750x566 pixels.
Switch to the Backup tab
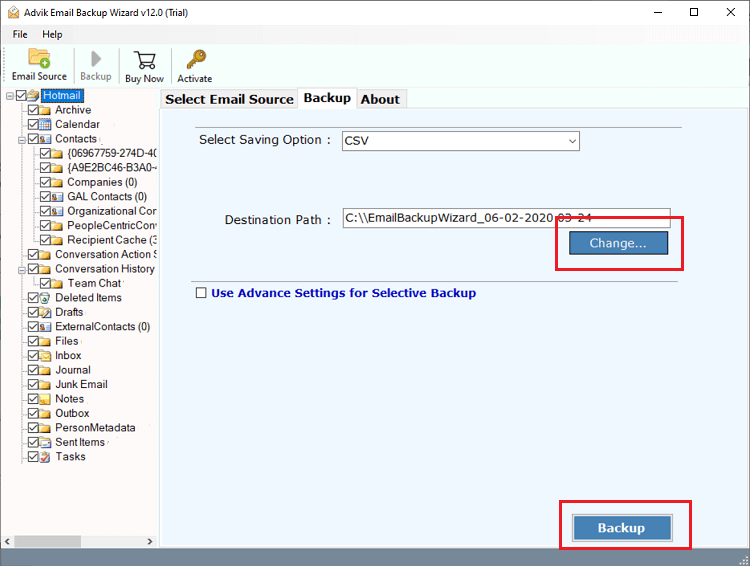[x=327, y=98]
